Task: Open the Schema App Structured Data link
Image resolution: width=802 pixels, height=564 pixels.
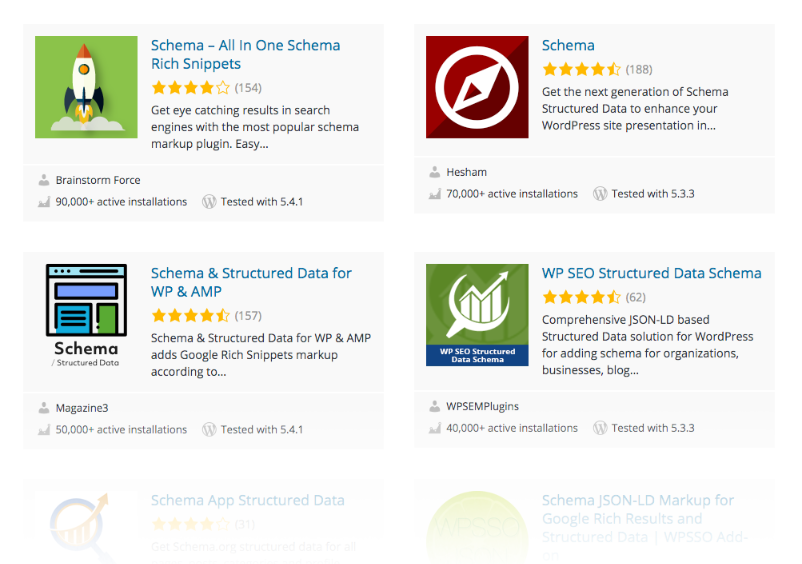Action: pos(248,500)
